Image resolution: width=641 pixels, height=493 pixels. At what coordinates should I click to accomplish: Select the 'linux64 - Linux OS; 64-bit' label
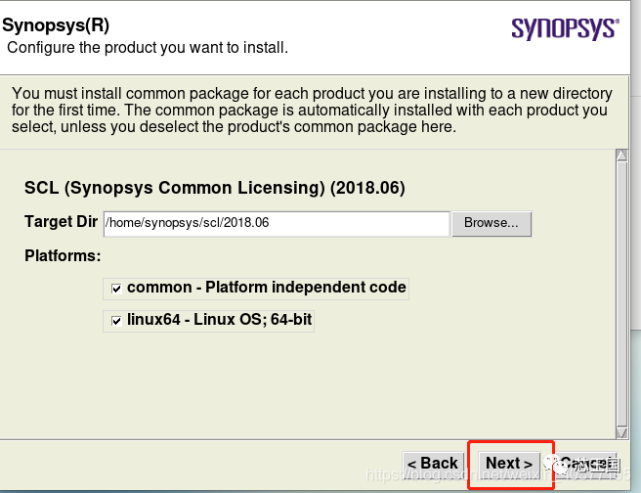220,320
